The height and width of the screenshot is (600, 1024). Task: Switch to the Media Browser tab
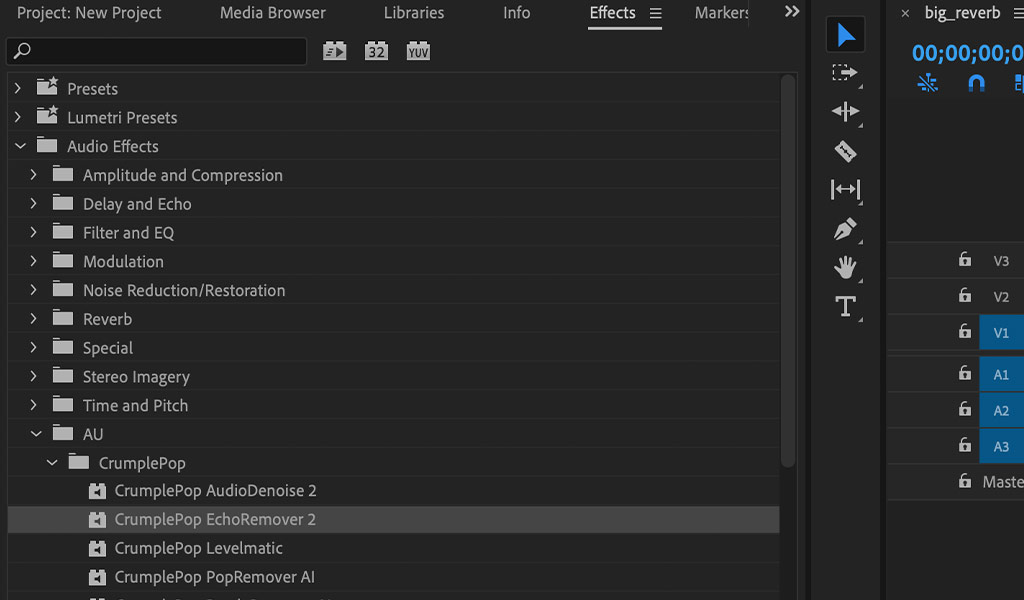[272, 12]
